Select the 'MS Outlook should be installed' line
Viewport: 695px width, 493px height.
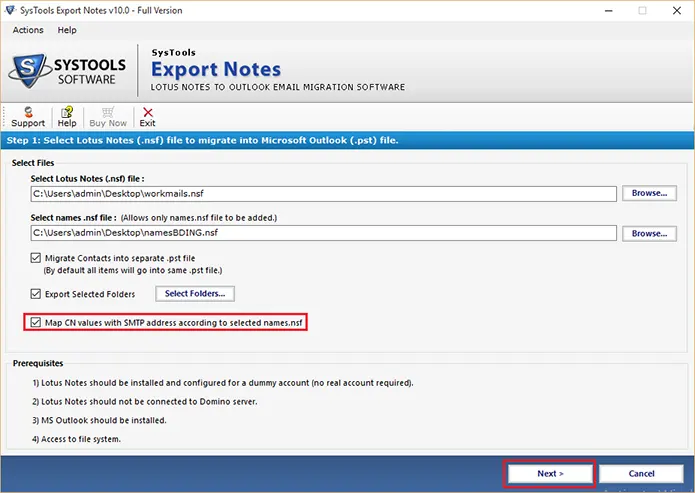pos(99,420)
